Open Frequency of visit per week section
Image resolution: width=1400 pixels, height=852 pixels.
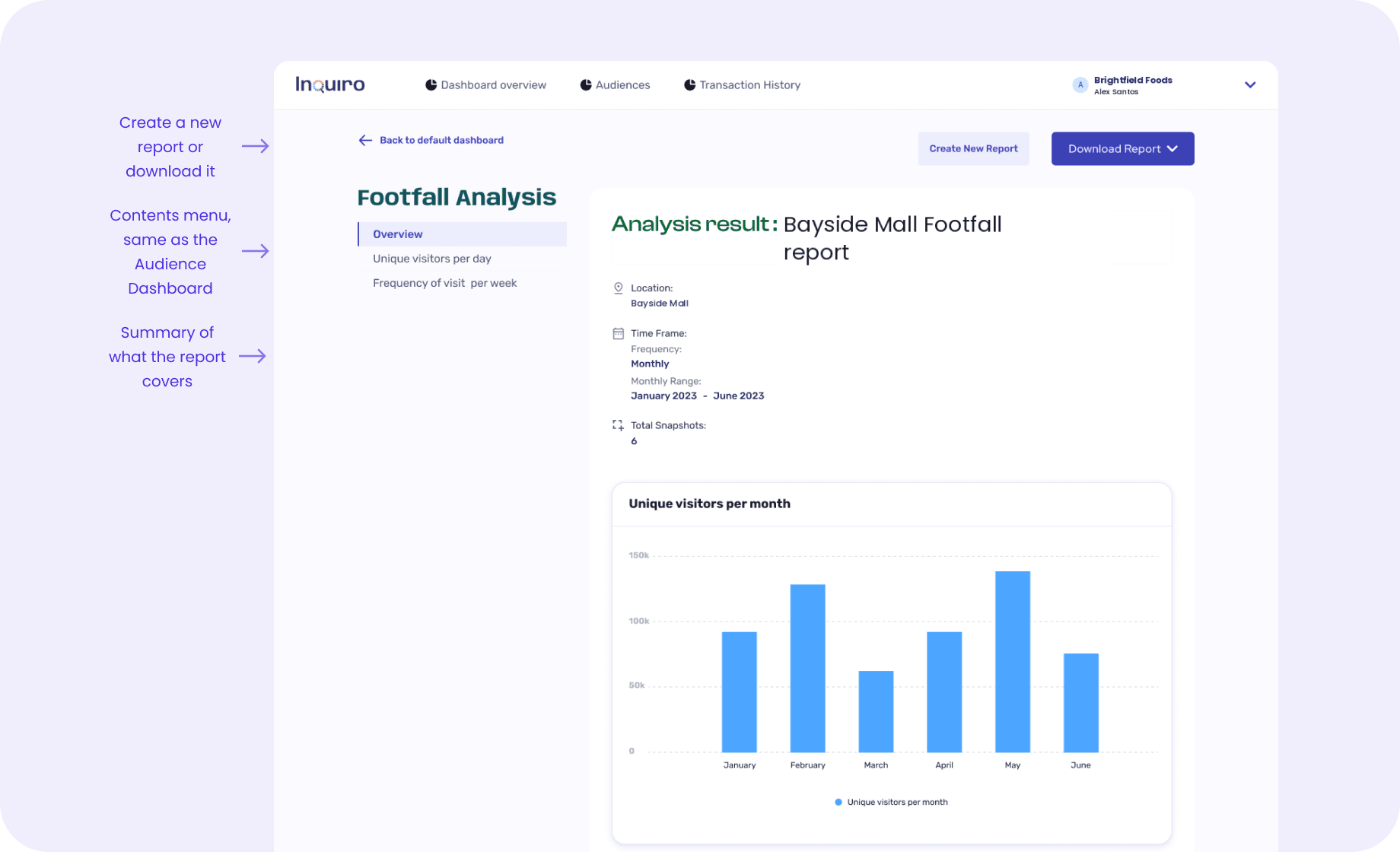coord(445,283)
